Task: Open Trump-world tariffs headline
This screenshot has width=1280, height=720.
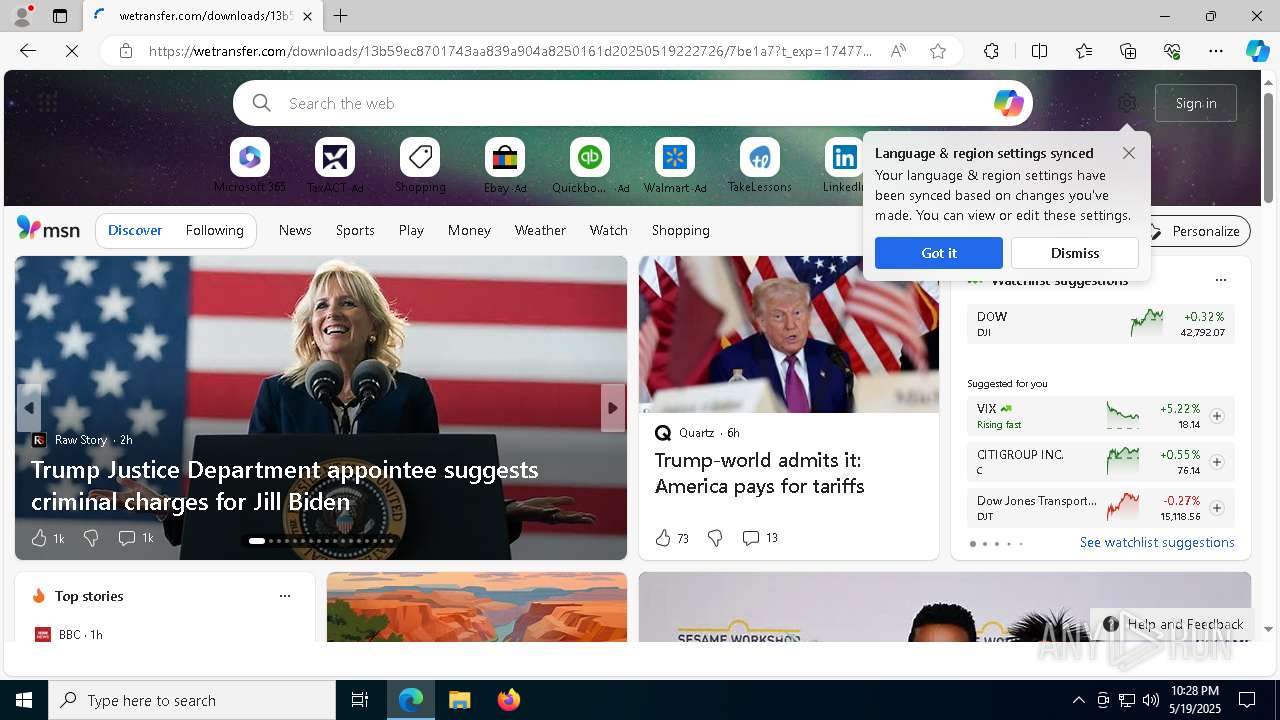Action: [760, 473]
